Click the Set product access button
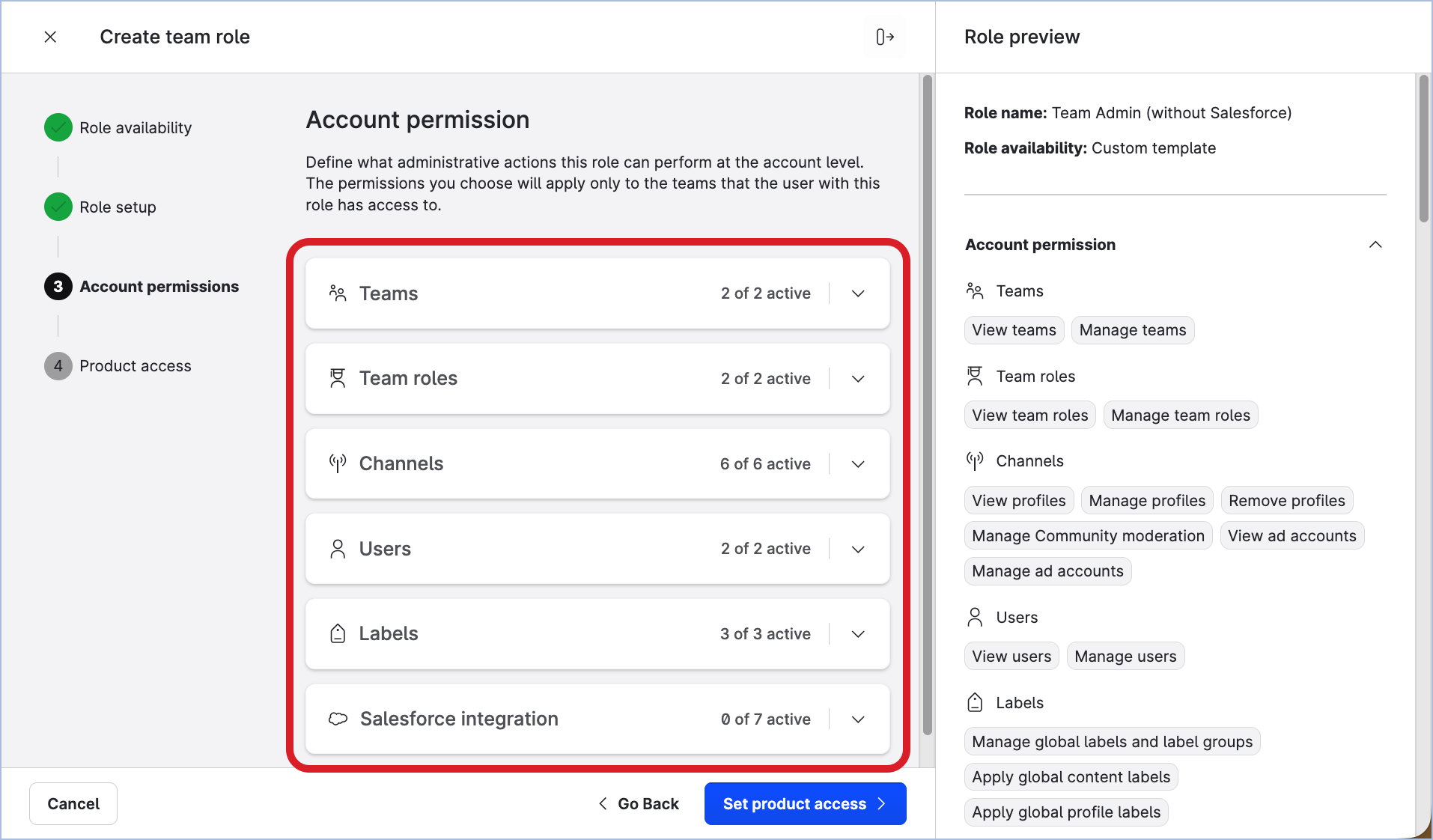 tap(805, 803)
